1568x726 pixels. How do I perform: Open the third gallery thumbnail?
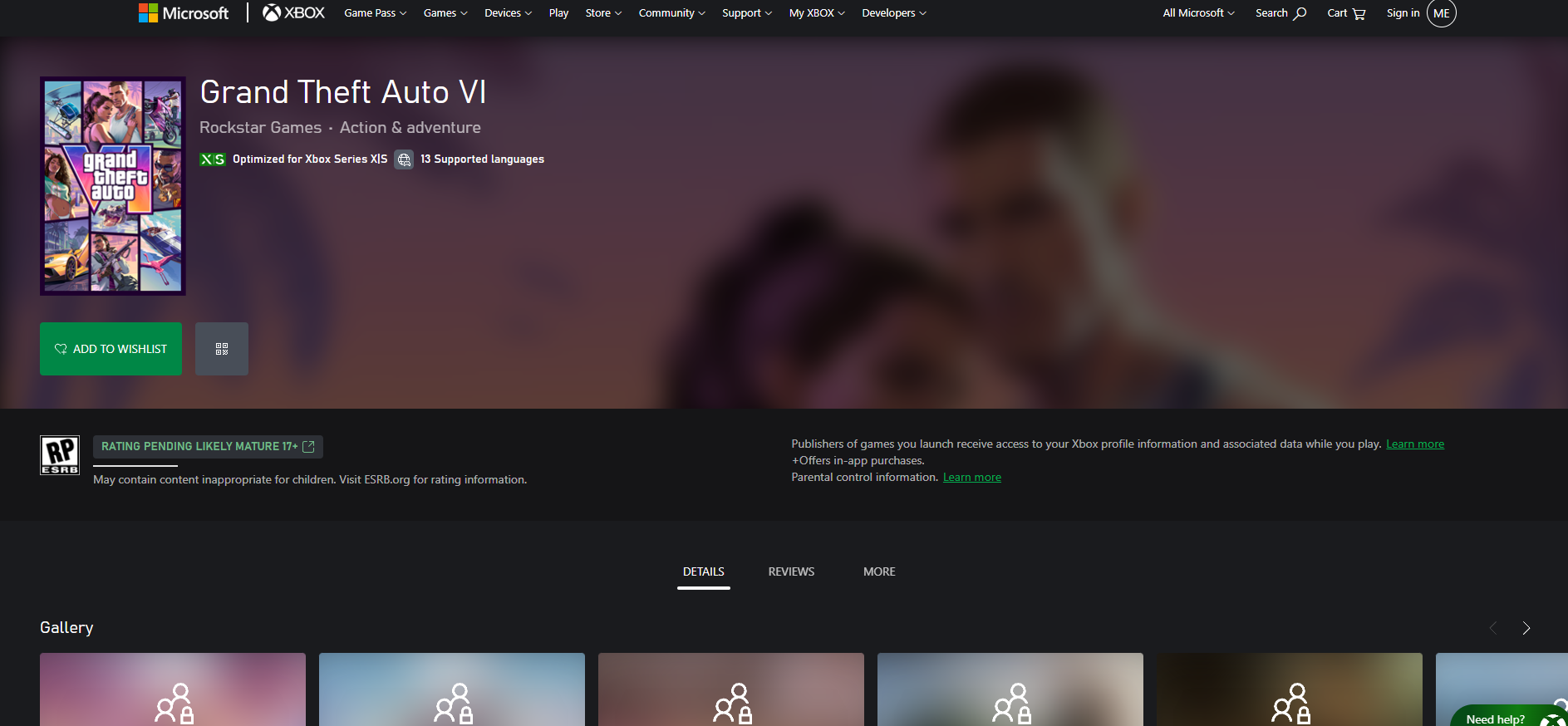coord(731,689)
